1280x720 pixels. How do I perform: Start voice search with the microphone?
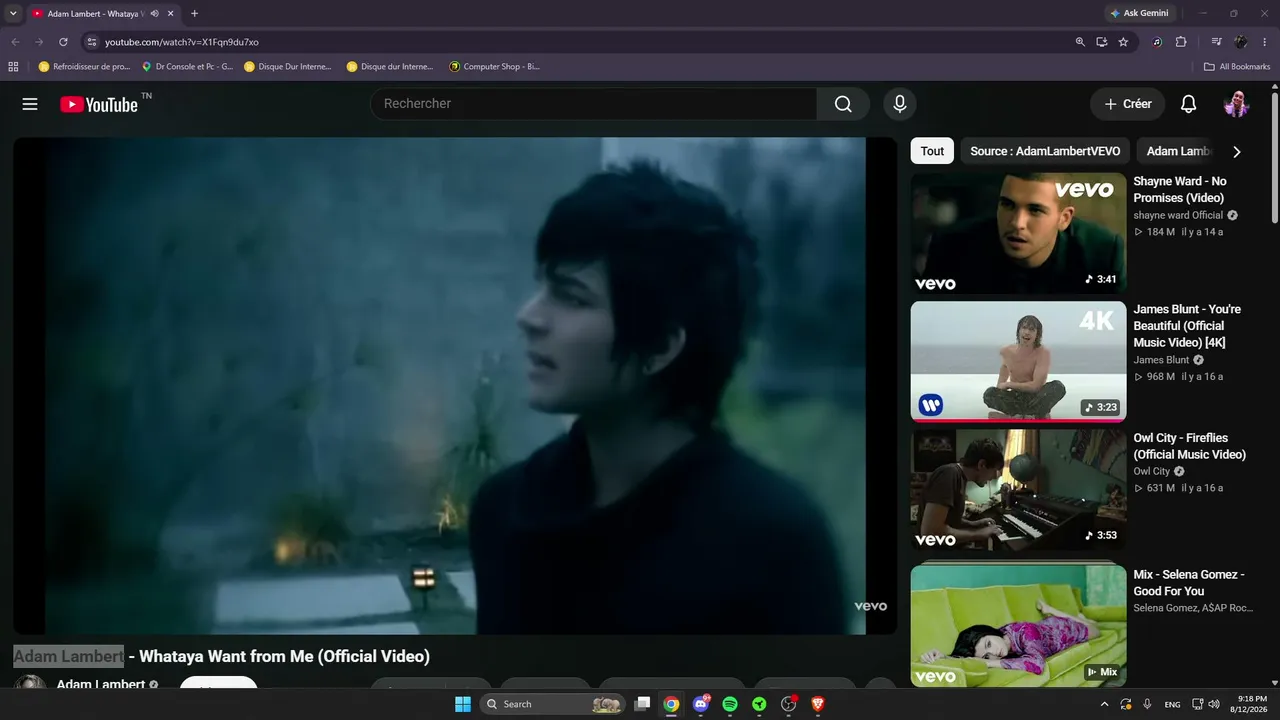pyautogui.click(x=900, y=104)
